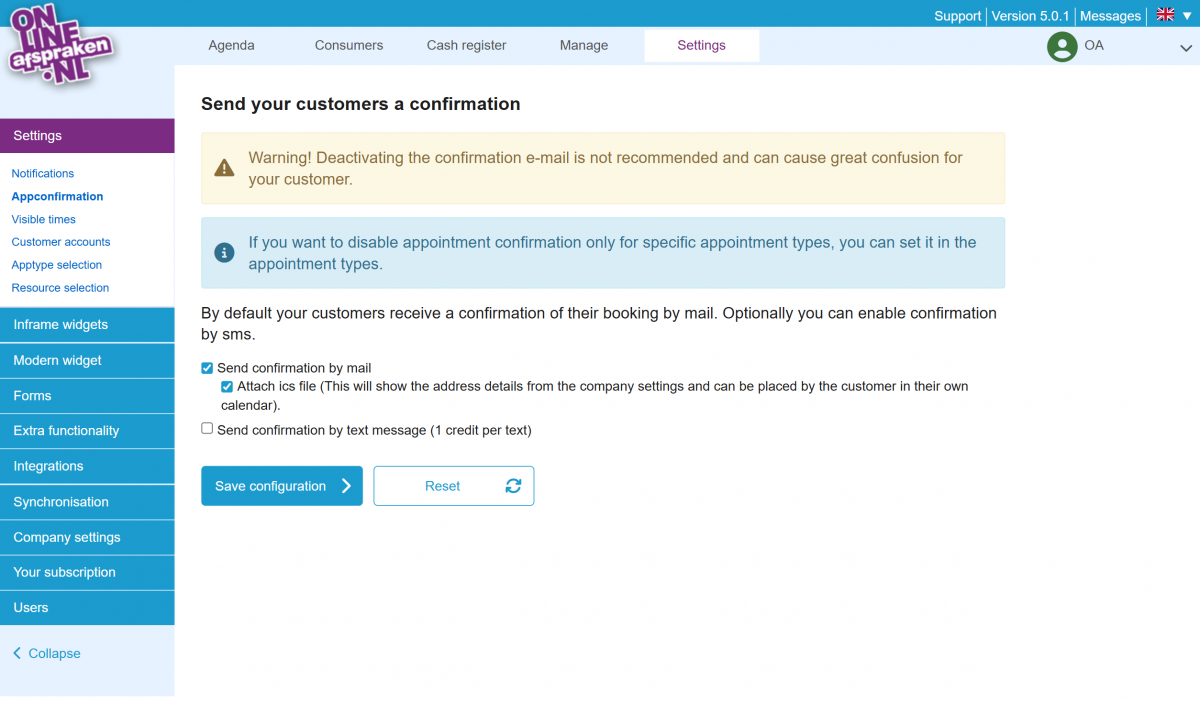Disable the Send confirmation by mail checkbox
This screenshot has height=702, width=1200.
tap(207, 367)
